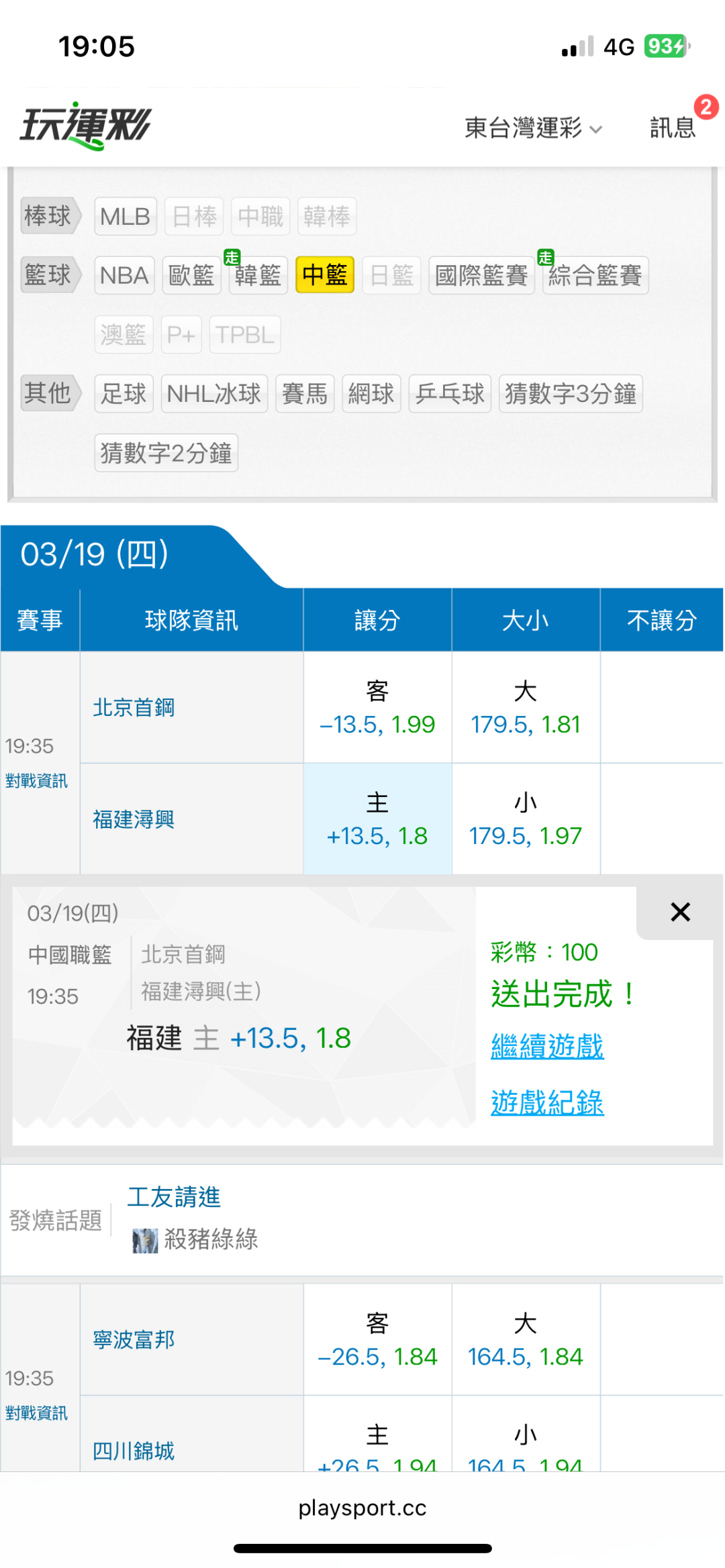The image size is (725, 1568).
Task: Switch to the NBA league tab
Action: point(124,275)
